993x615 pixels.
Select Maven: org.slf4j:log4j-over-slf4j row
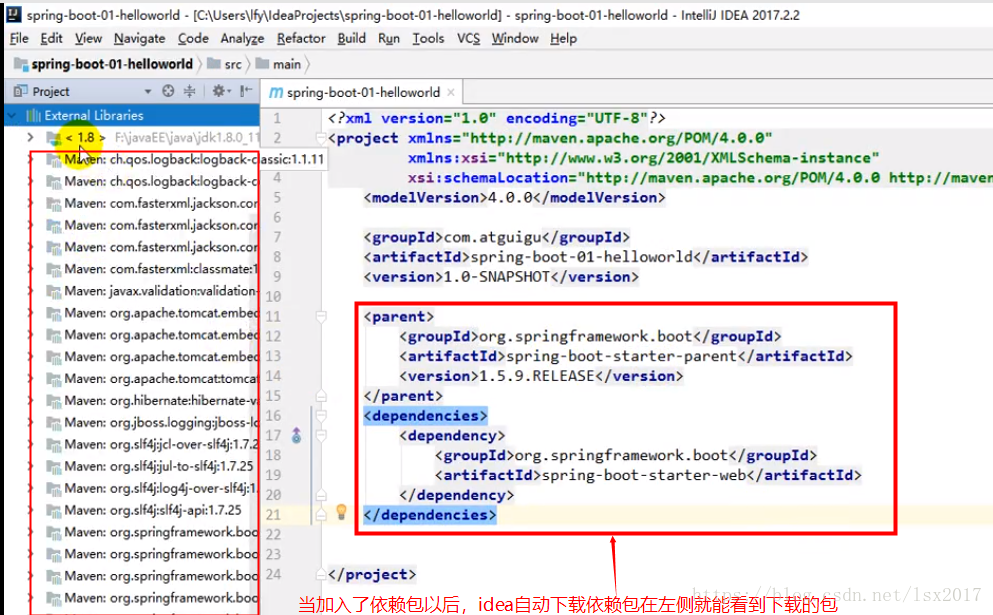132,488
